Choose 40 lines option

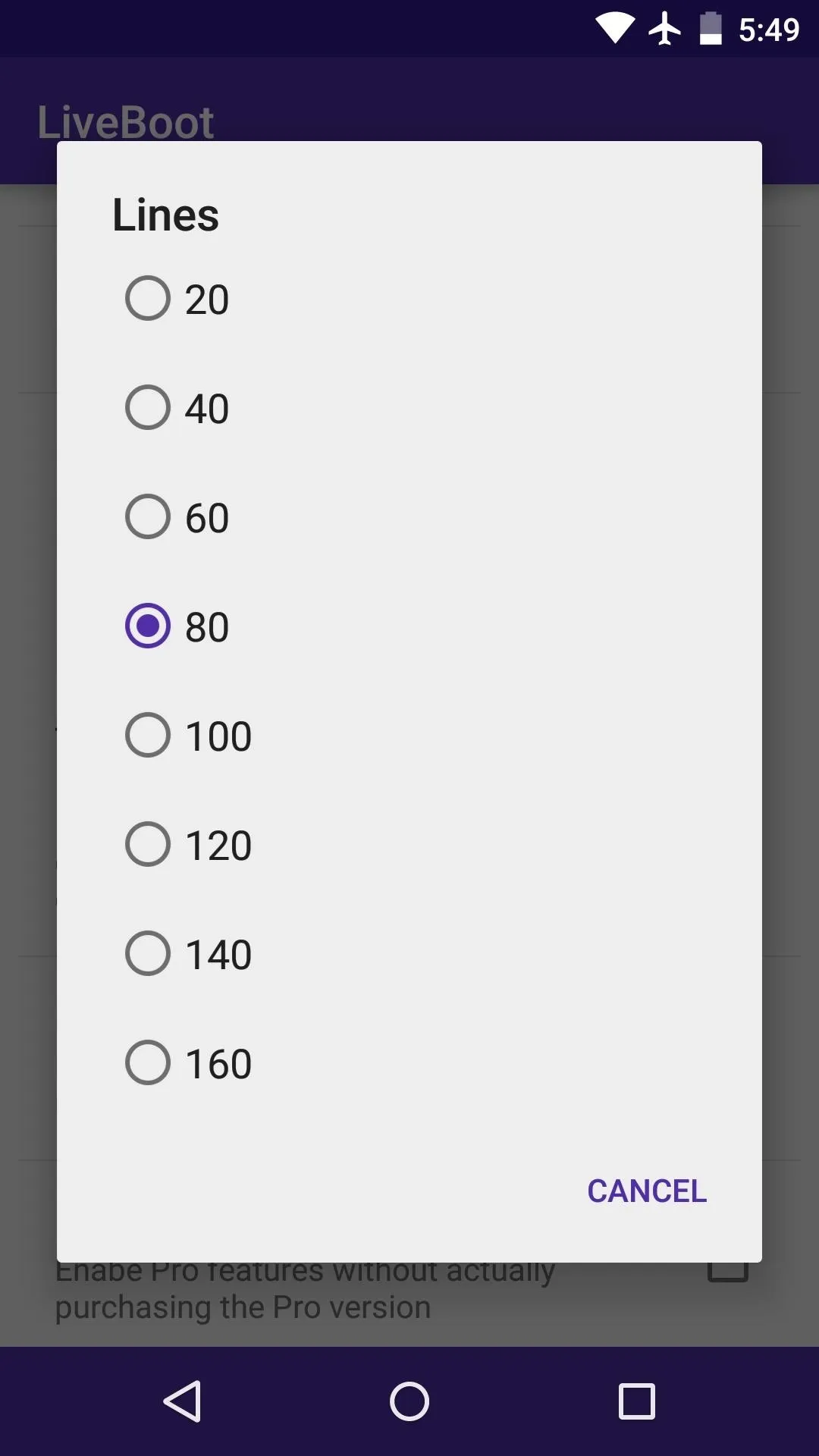148,407
